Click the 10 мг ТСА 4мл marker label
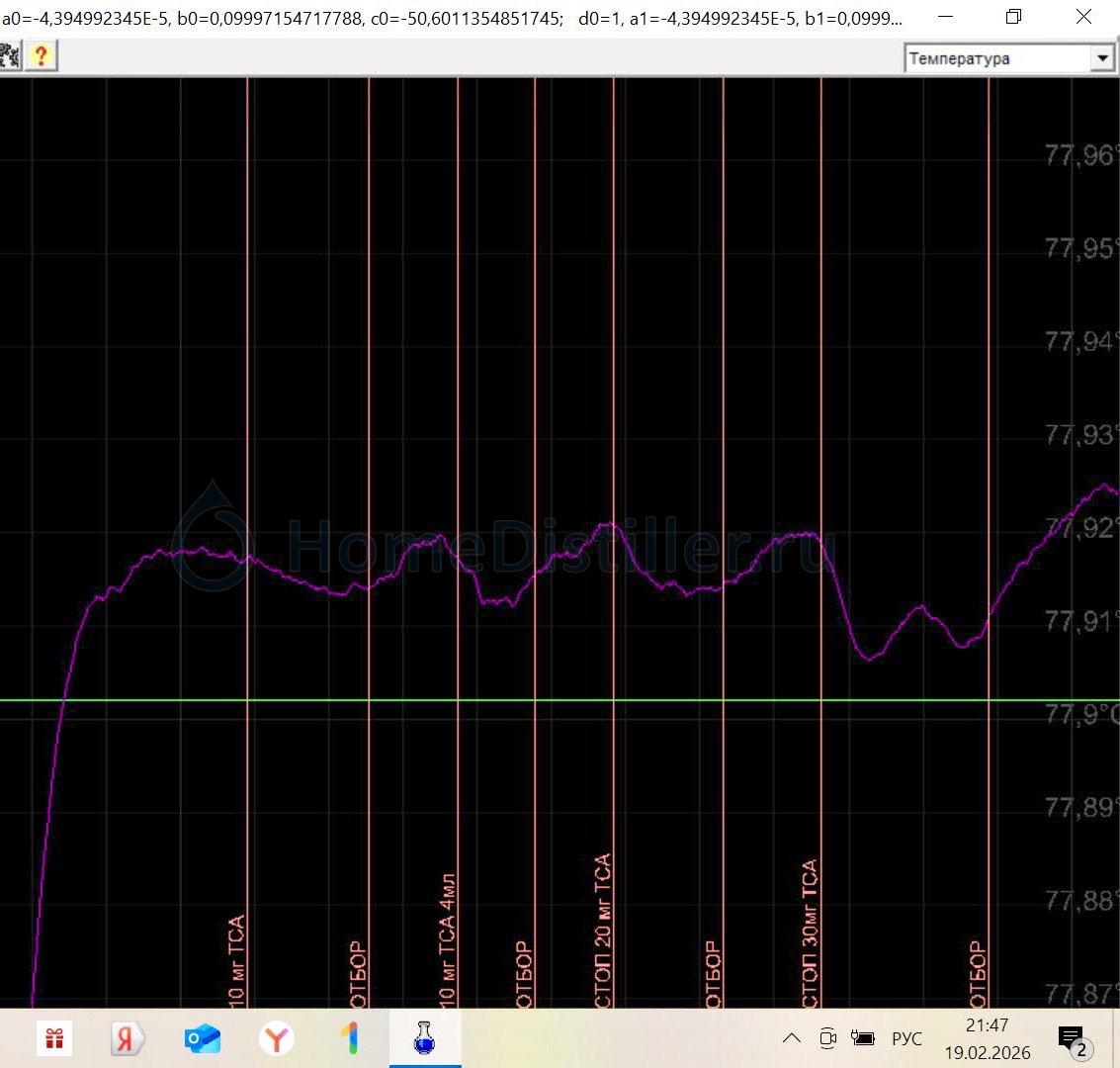Screen dimensions: 1120x1068 tap(446, 939)
